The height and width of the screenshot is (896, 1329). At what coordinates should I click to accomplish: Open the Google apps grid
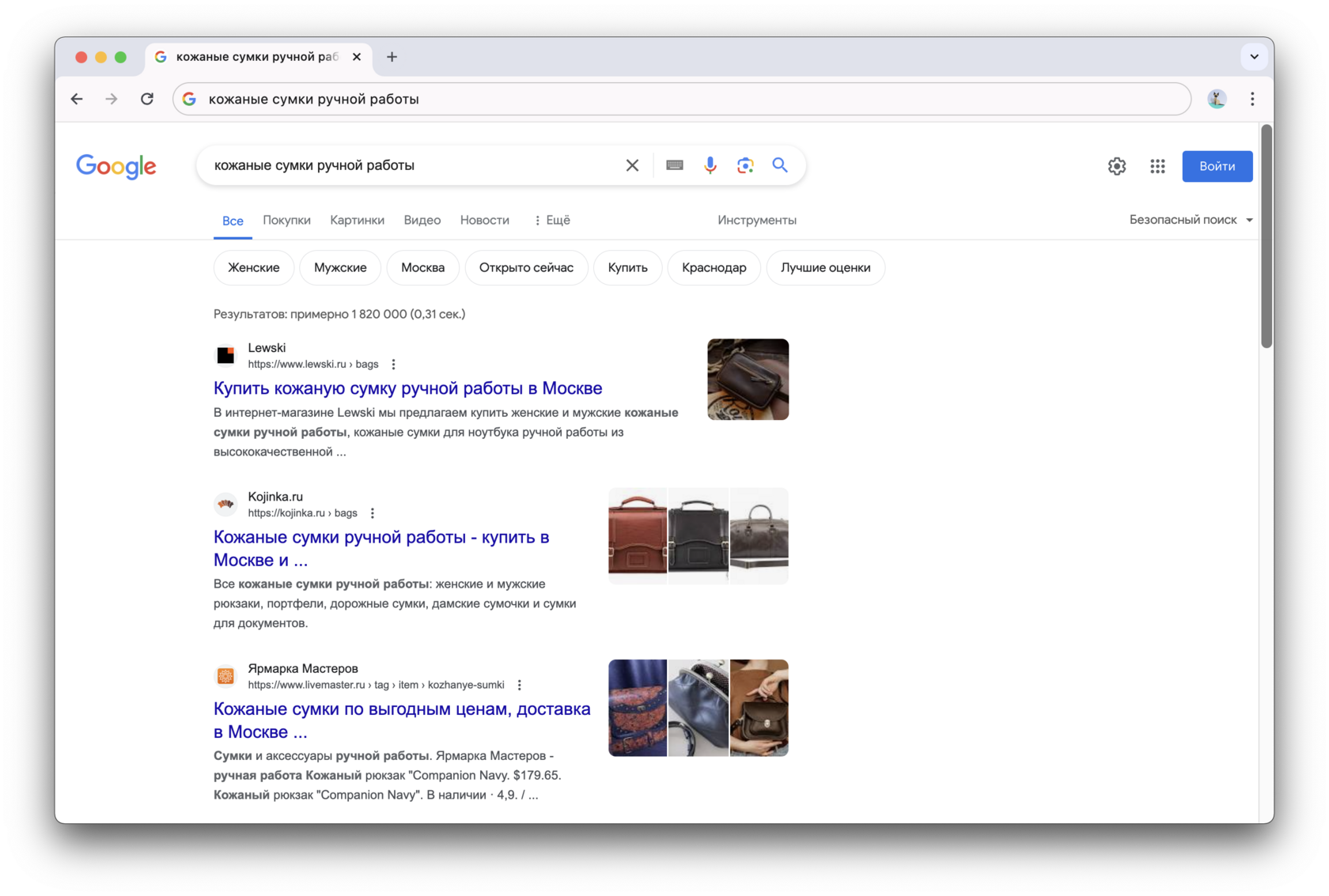pyautogui.click(x=1157, y=166)
